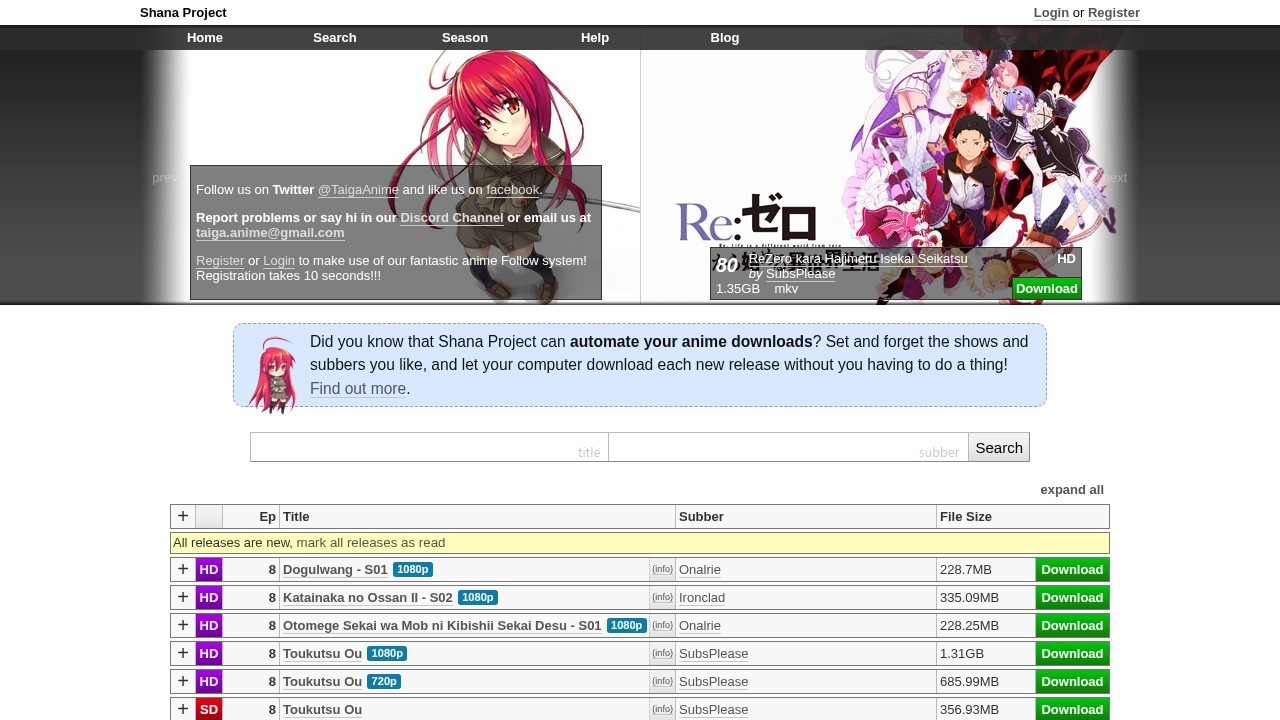1280x720 pixels.
Task: Click the Shana Project site title
Action: [x=183, y=13]
